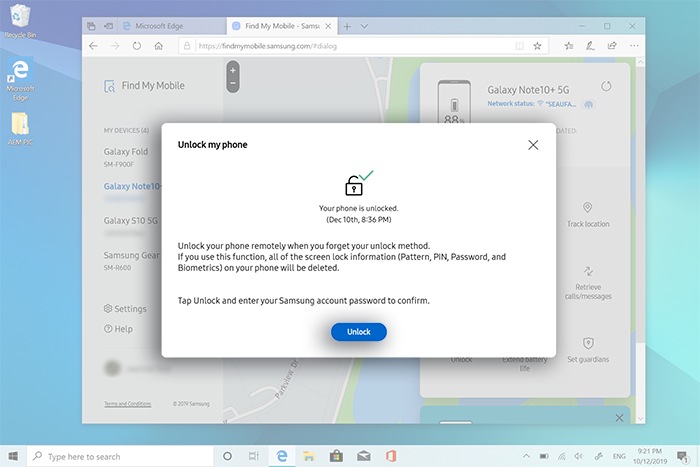
Task: Click the Find My Mobile logo
Action: coord(144,85)
